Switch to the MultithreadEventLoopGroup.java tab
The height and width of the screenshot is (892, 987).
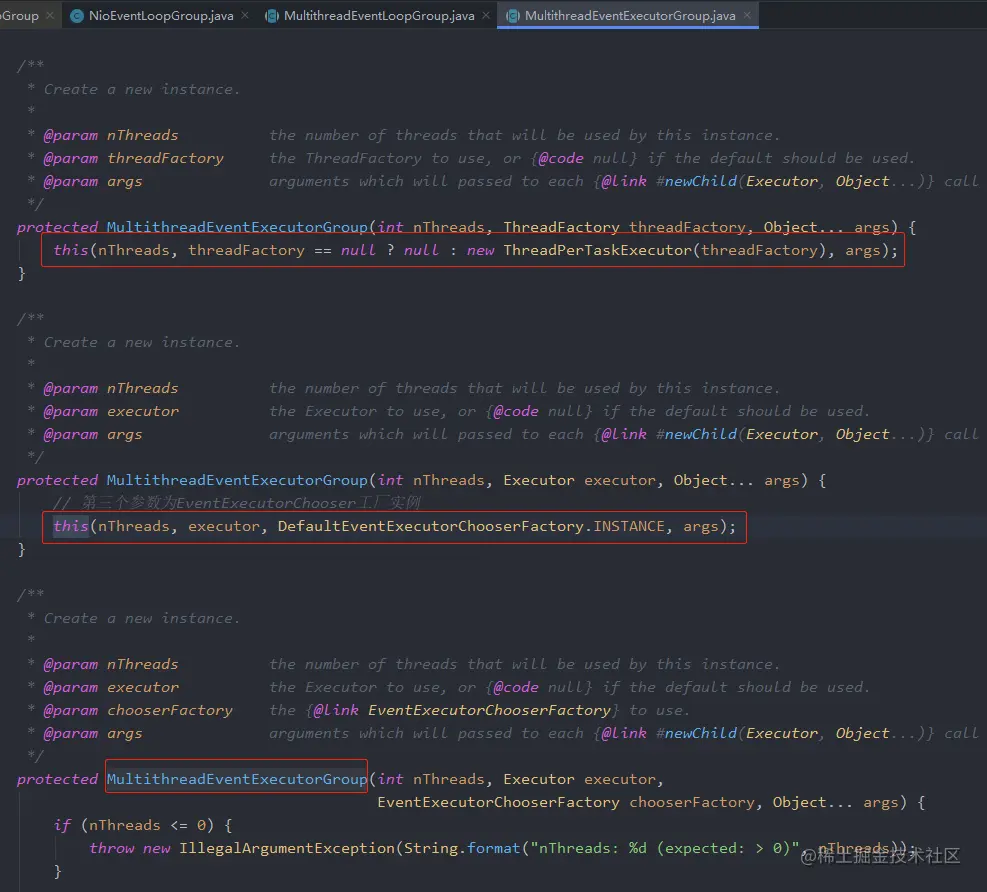coord(379,16)
